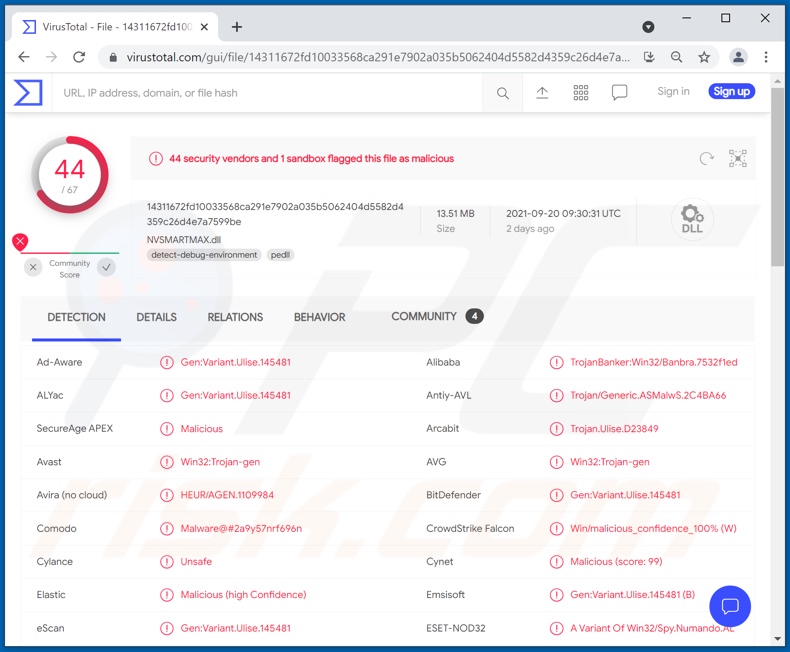790x652 pixels.
Task: Click 44 security vendors flagged message
Action: point(311,159)
